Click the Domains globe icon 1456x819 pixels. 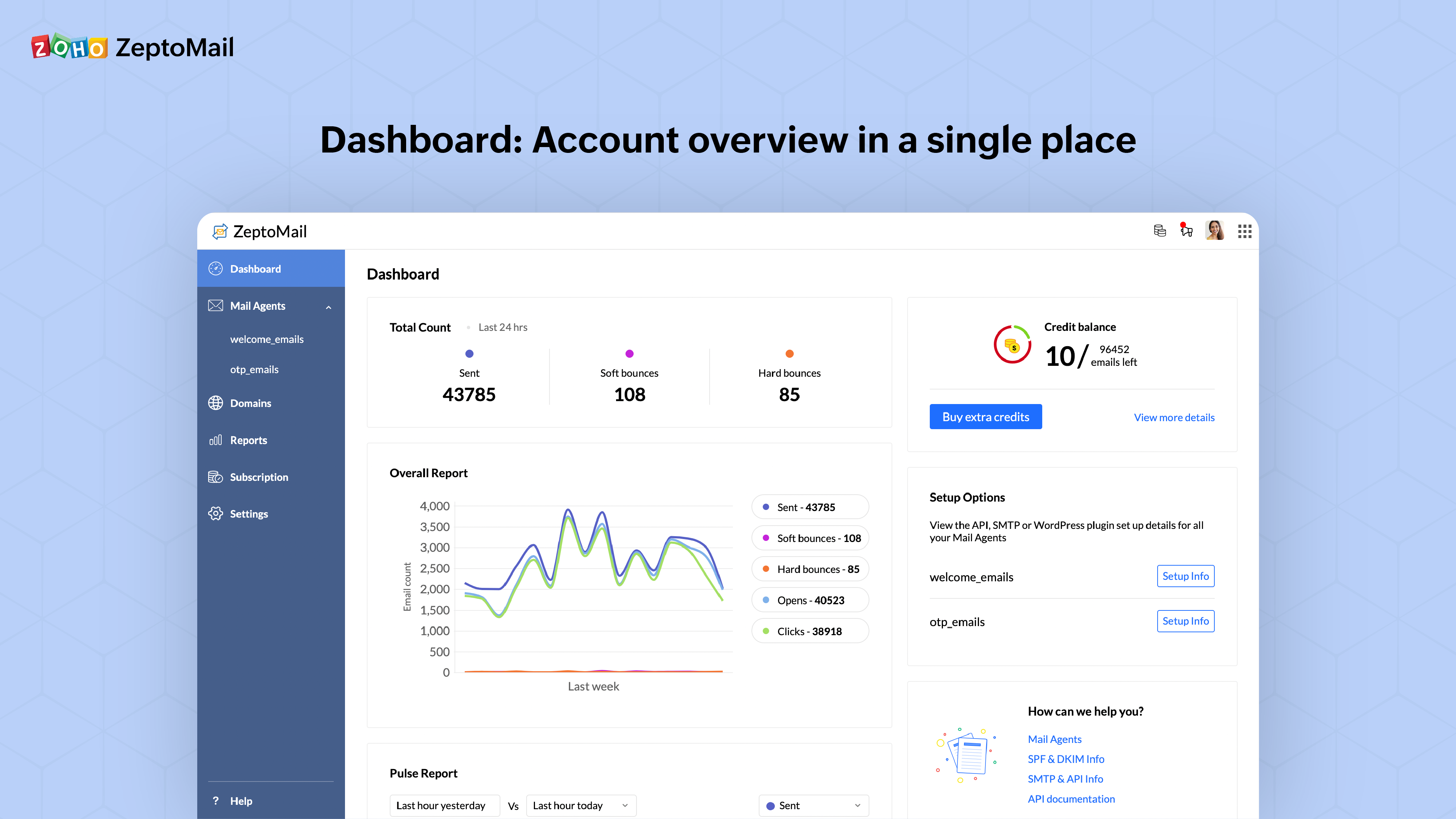pyautogui.click(x=215, y=403)
